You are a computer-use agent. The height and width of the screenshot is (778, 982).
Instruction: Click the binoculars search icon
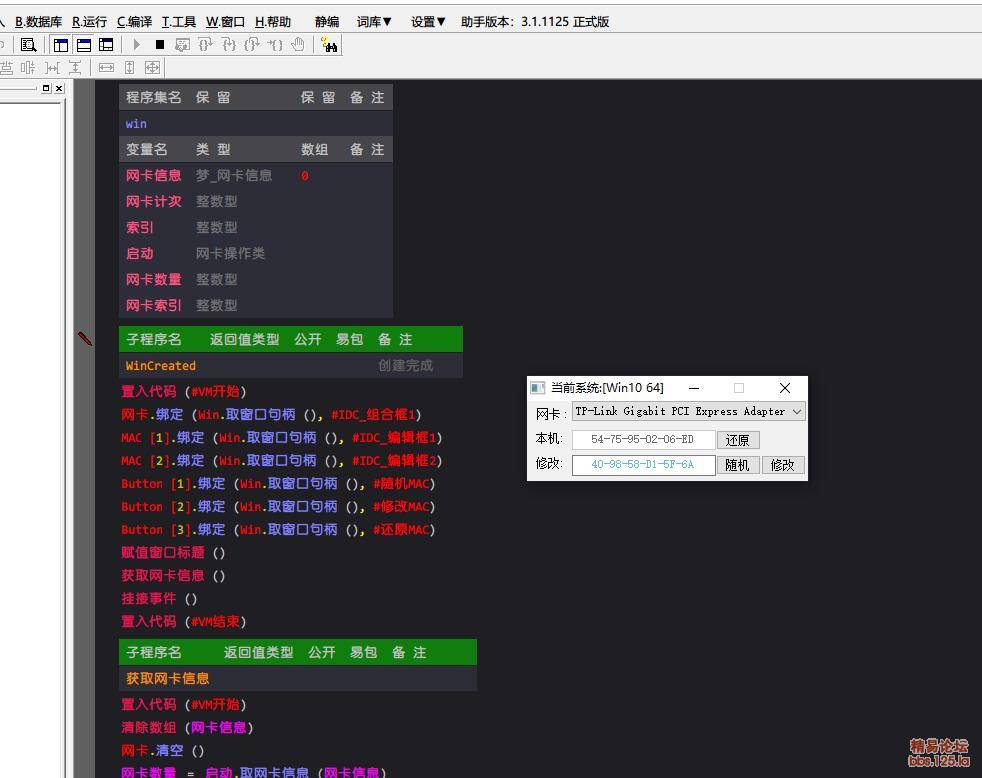[329, 45]
